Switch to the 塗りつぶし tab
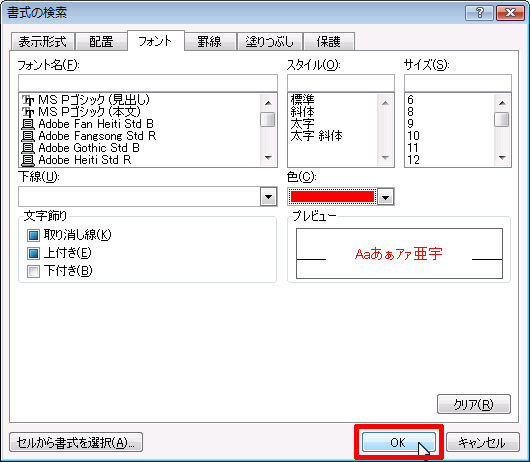This screenshot has width=530, height=462. click(x=270, y=42)
